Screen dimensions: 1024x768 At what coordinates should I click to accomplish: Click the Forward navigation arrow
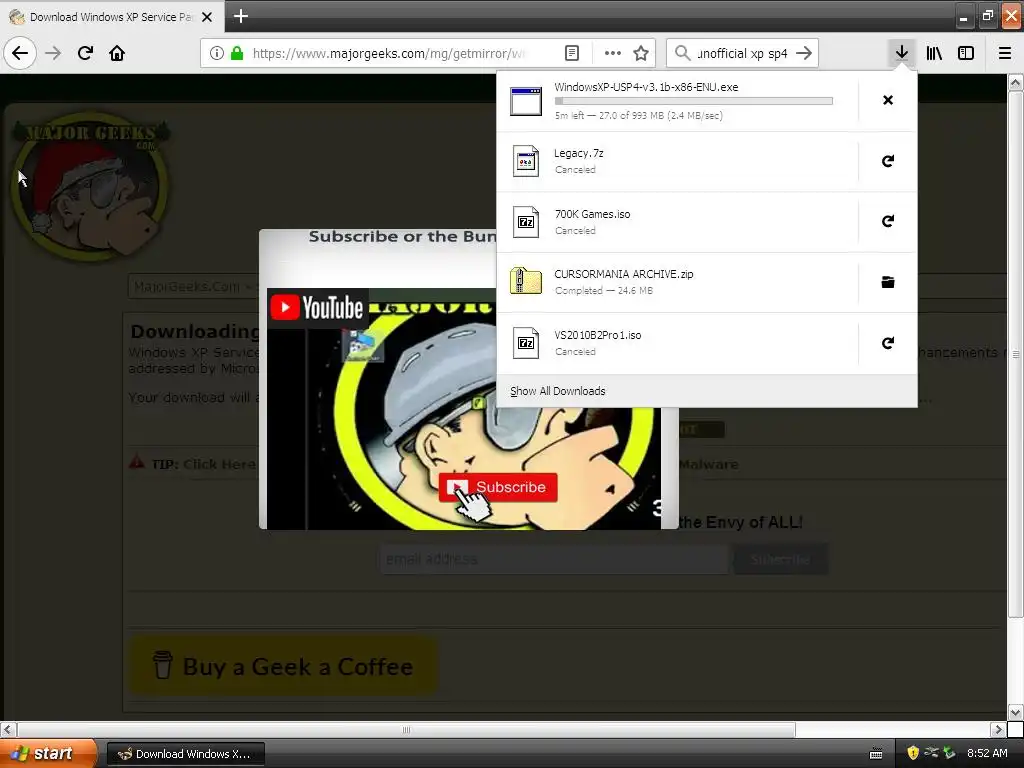pyautogui.click(x=53, y=53)
